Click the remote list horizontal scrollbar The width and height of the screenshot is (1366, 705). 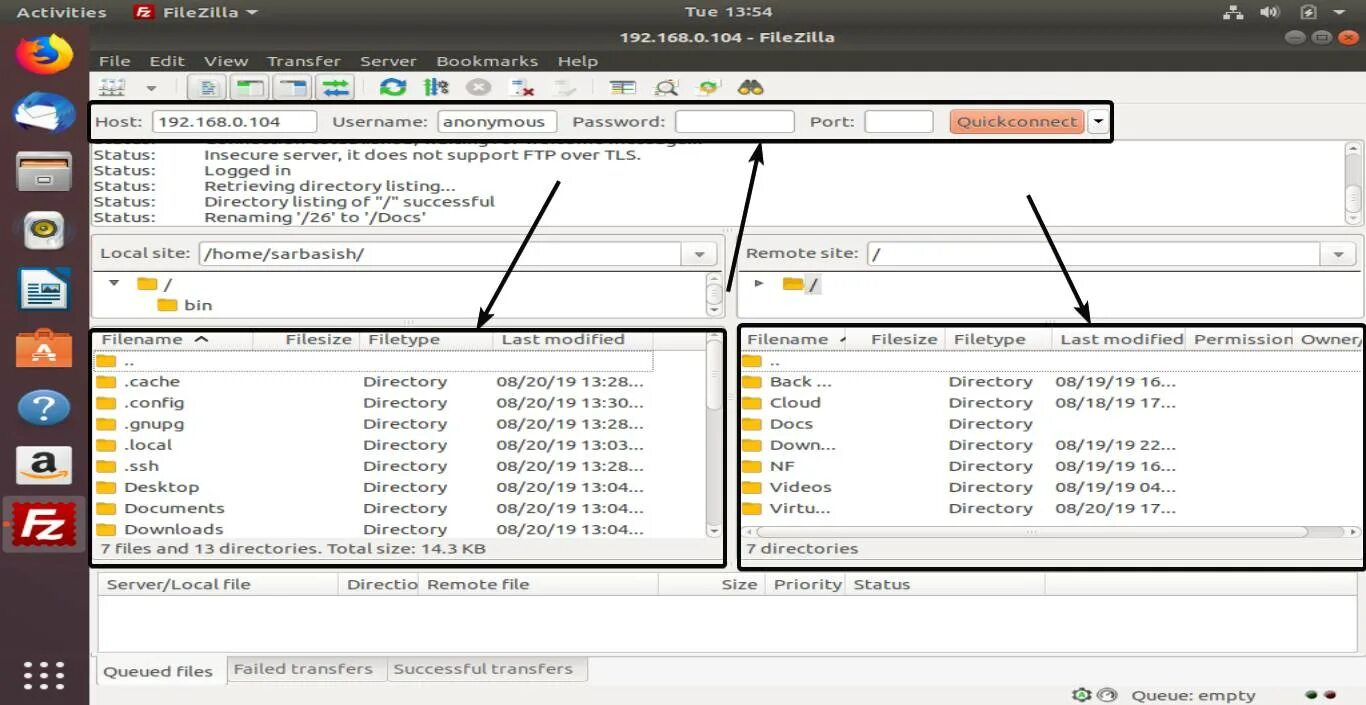(1031, 532)
